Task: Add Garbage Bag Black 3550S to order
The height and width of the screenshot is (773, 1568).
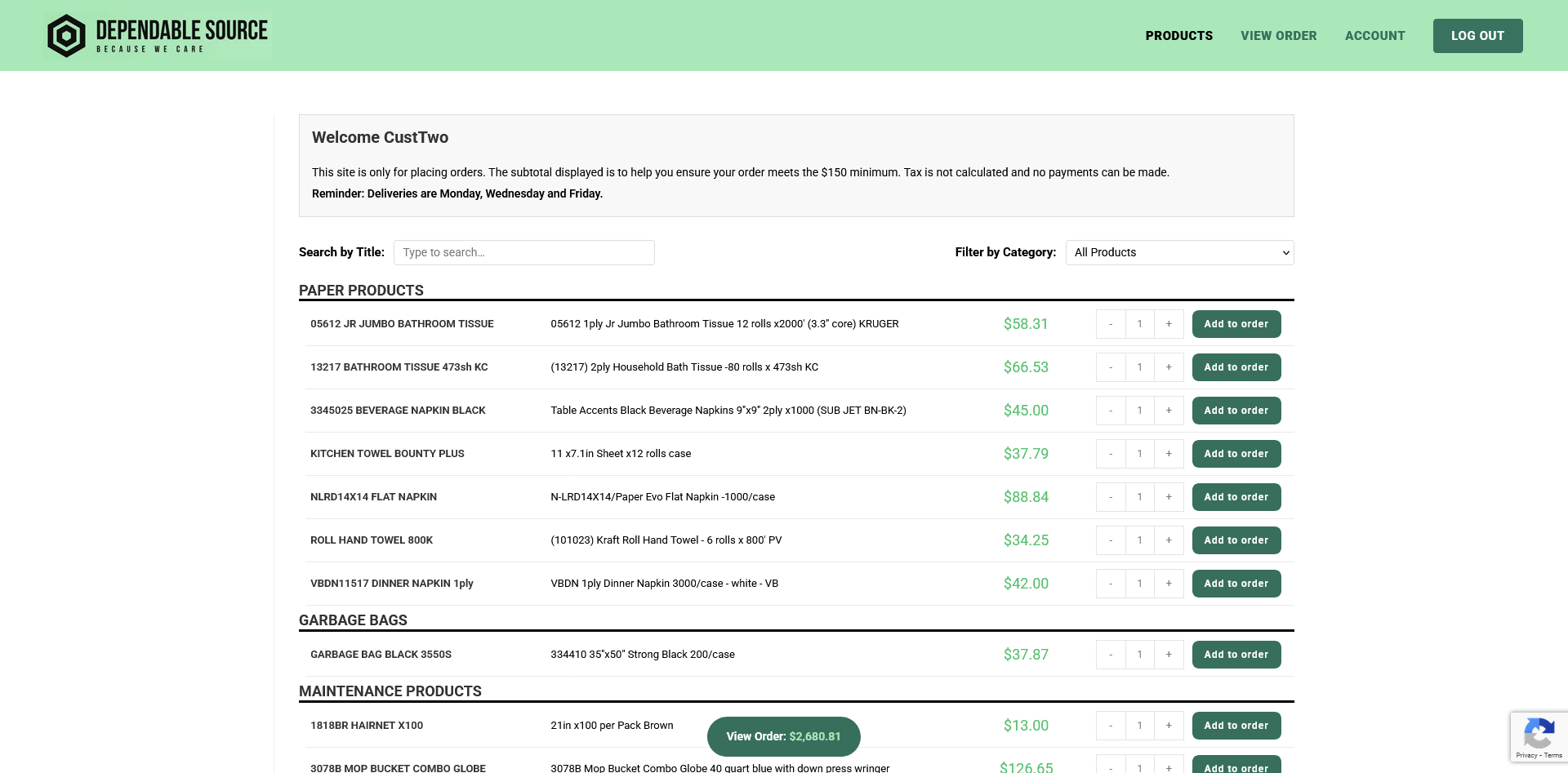Action: coord(1236,655)
